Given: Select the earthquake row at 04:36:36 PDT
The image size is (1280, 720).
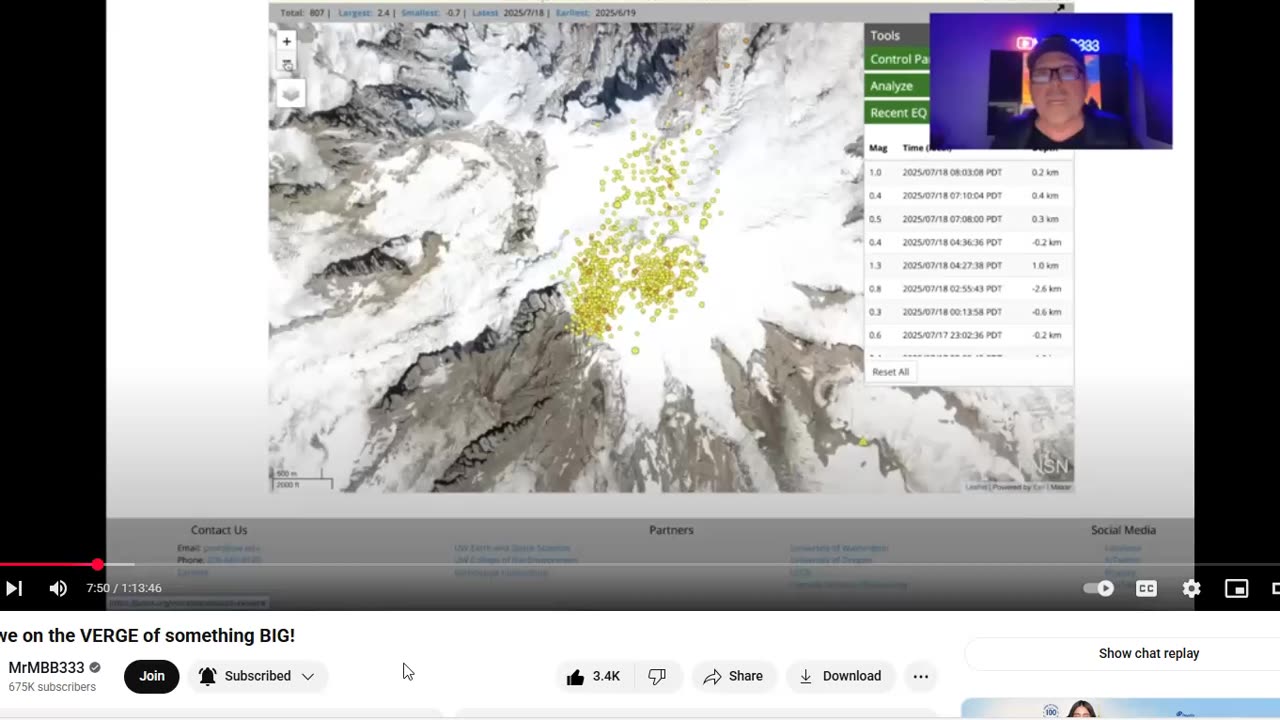Looking at the screenshot, I should point(968,242).
